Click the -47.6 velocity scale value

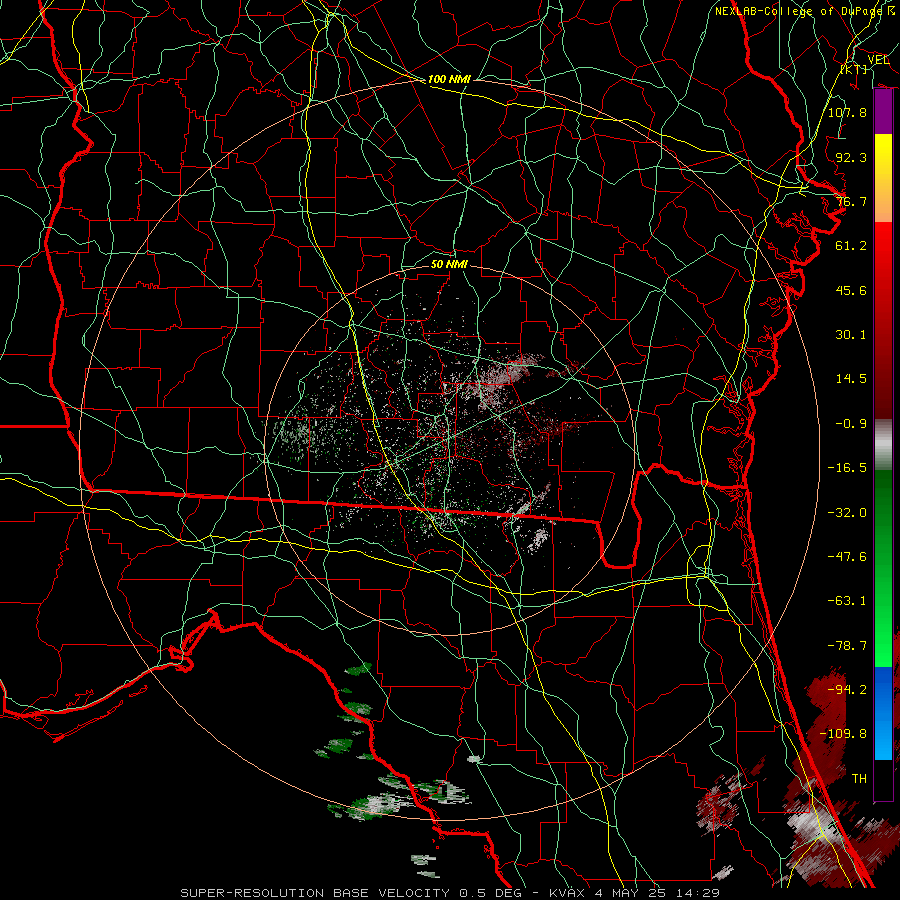pos(847,557)
